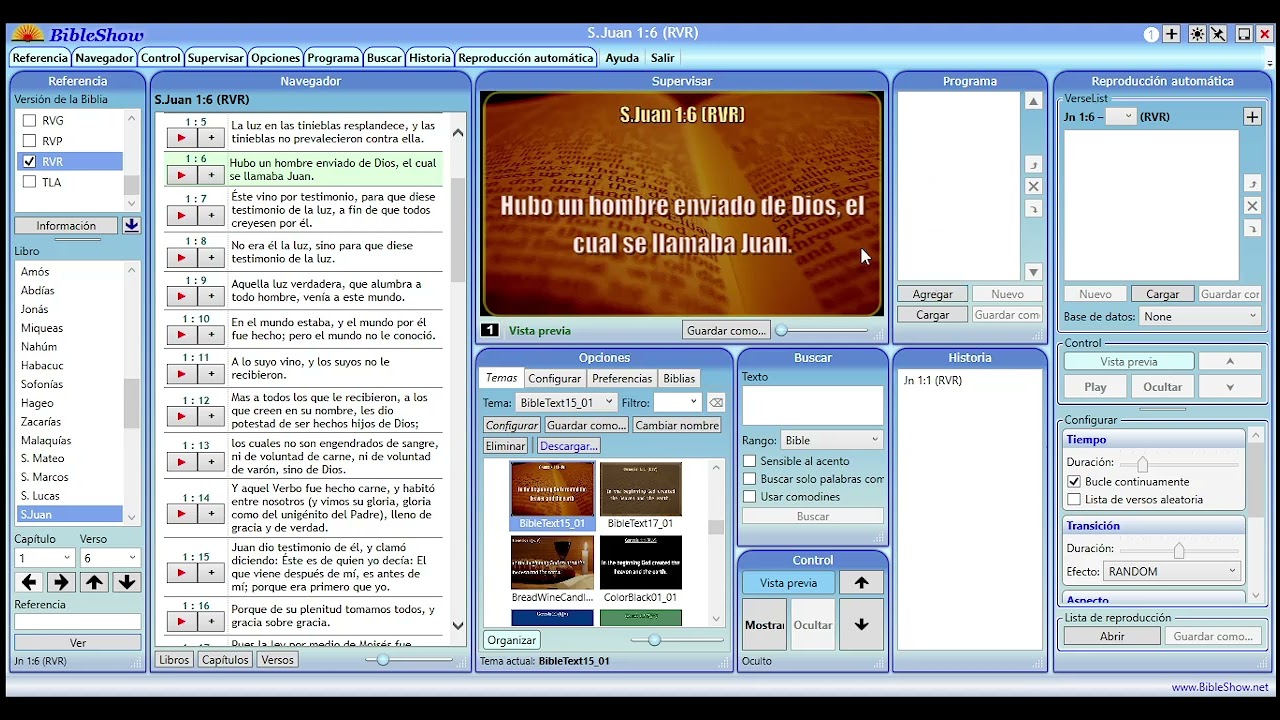1280x720 pixels.
Task: Open the Reproducción automática menu
Action: click(x=526, y=58)
